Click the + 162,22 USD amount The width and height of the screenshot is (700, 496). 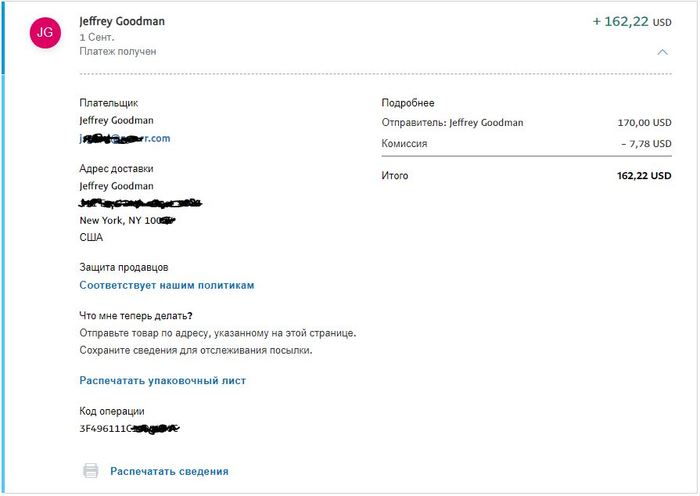point(632,21)
